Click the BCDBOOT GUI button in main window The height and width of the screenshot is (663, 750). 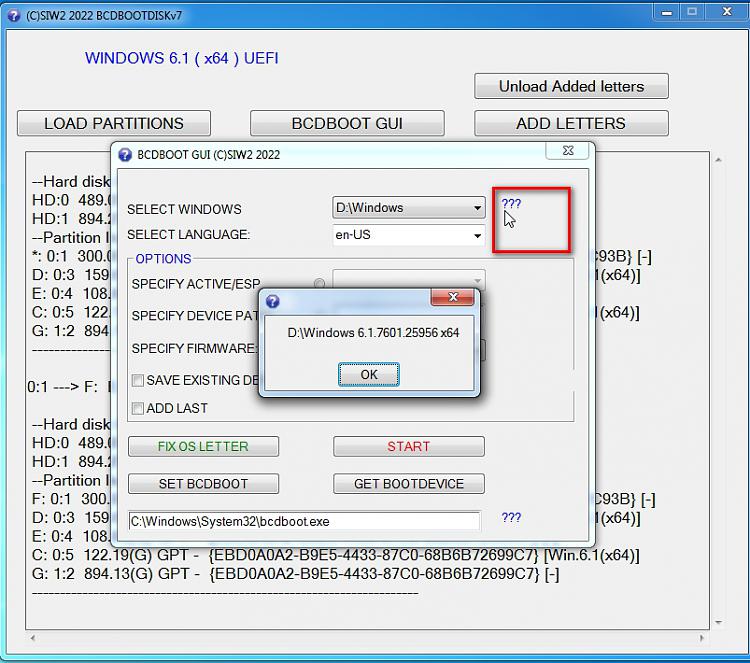pos(347,123)
